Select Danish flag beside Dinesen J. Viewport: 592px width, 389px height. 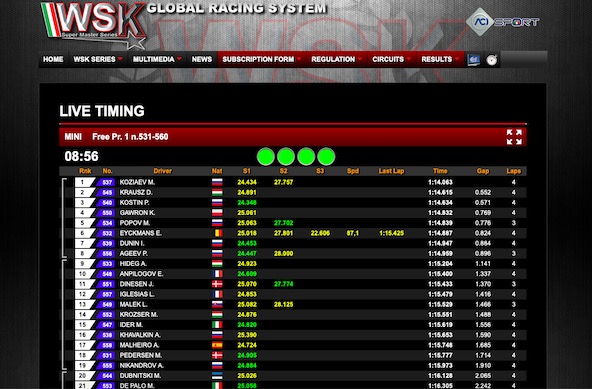coord(217,284)
